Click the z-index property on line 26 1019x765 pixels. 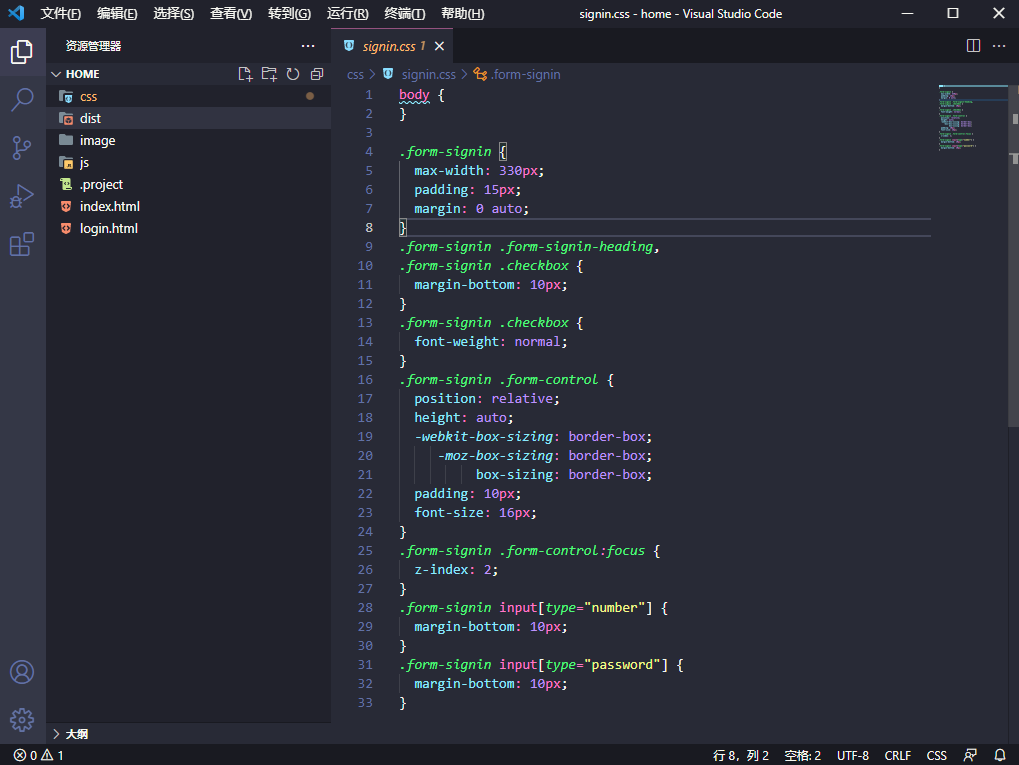441,569
